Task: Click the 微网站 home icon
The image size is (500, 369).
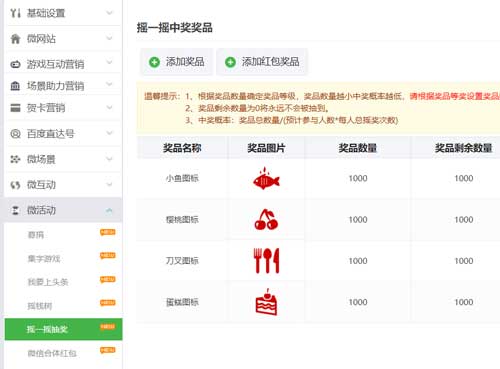Action: coord(15,39)
